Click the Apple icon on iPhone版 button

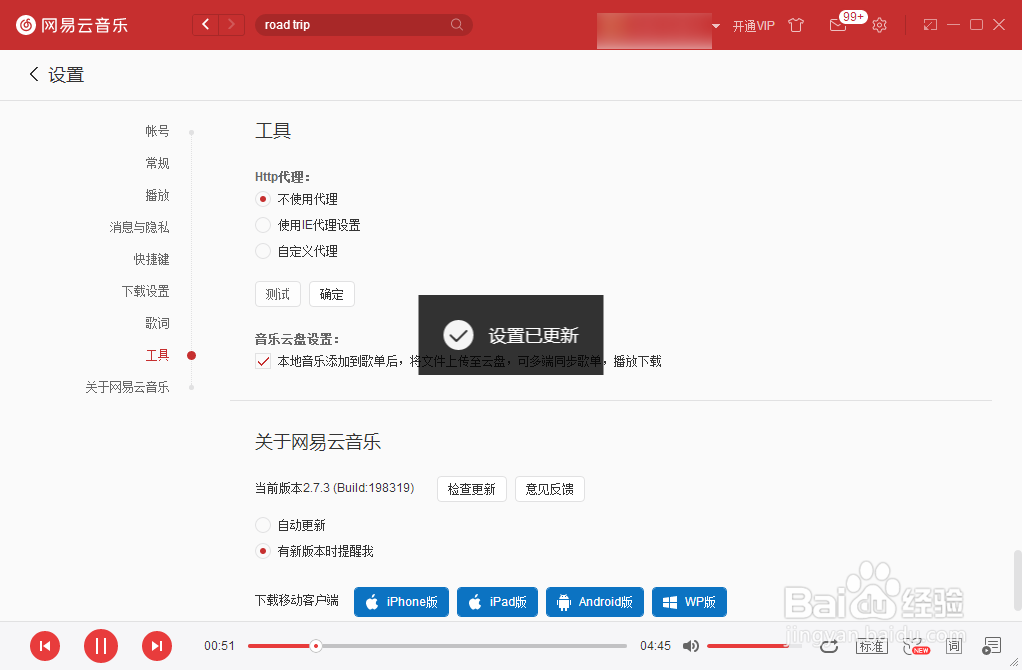tap(372, 602)
